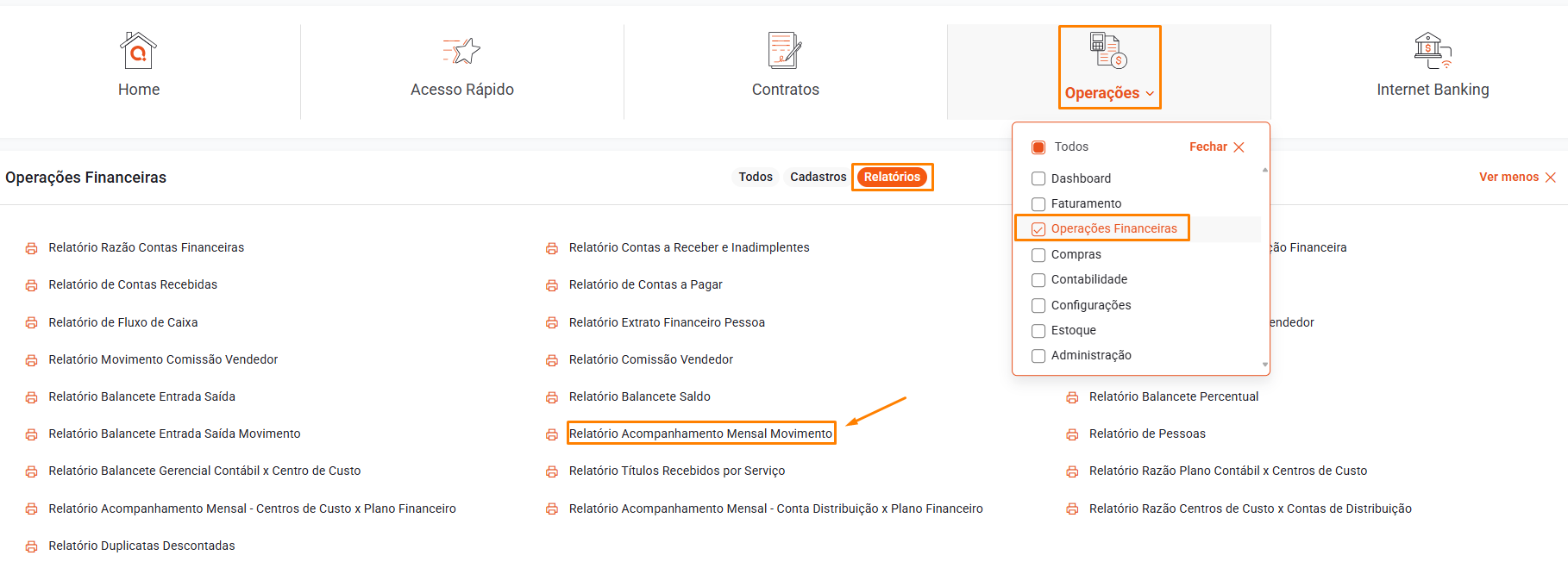The image size is (1568, 574).
Task: Check the Dashboard checkbox
Action: coord(1038,179)
